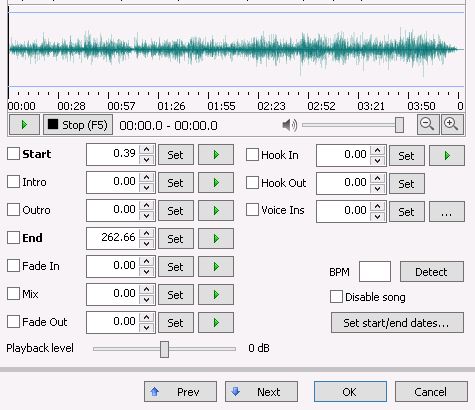Viewport: 475px width, 410px height.
Task: Click the speaker volume icon
Action: (x=289, y=125)
